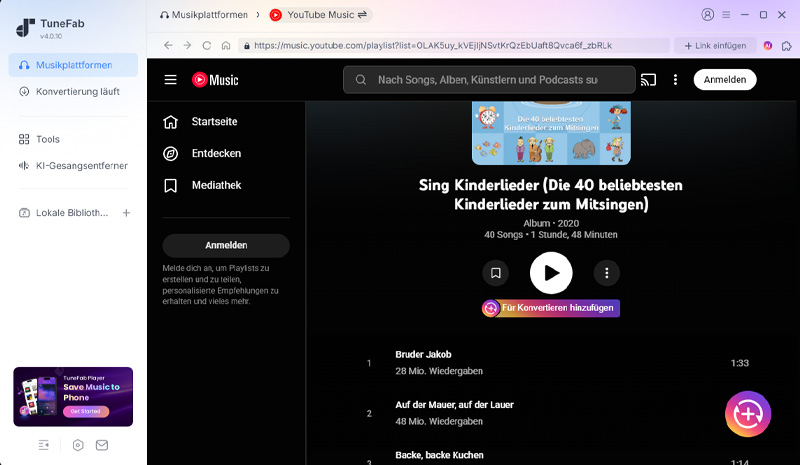Open the YouTube Music hamburger guide menu
This screenshot has height=465, width=800.
(170, 80)
